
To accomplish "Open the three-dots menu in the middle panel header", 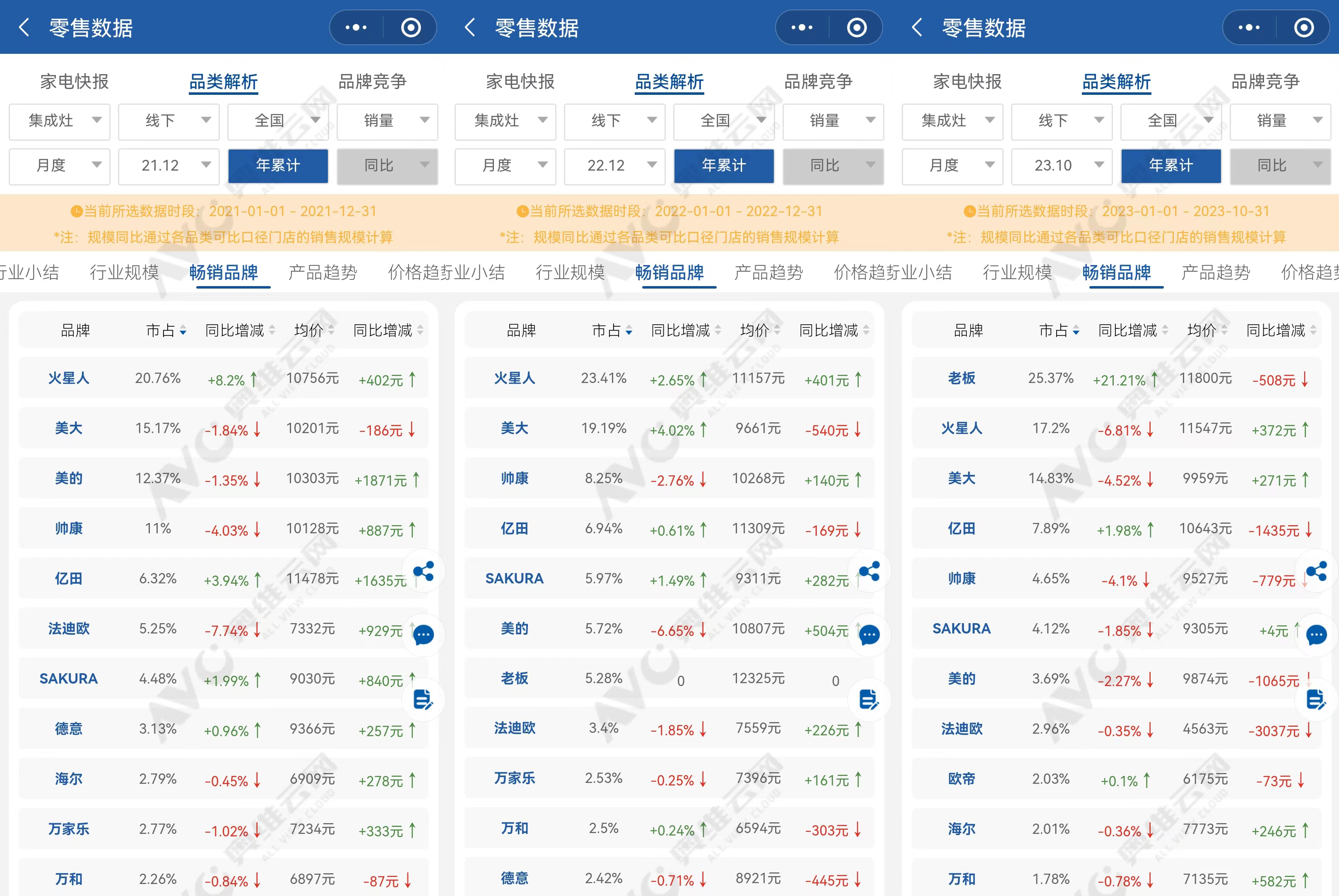I will pyautogui.click(x=802, y=27).
